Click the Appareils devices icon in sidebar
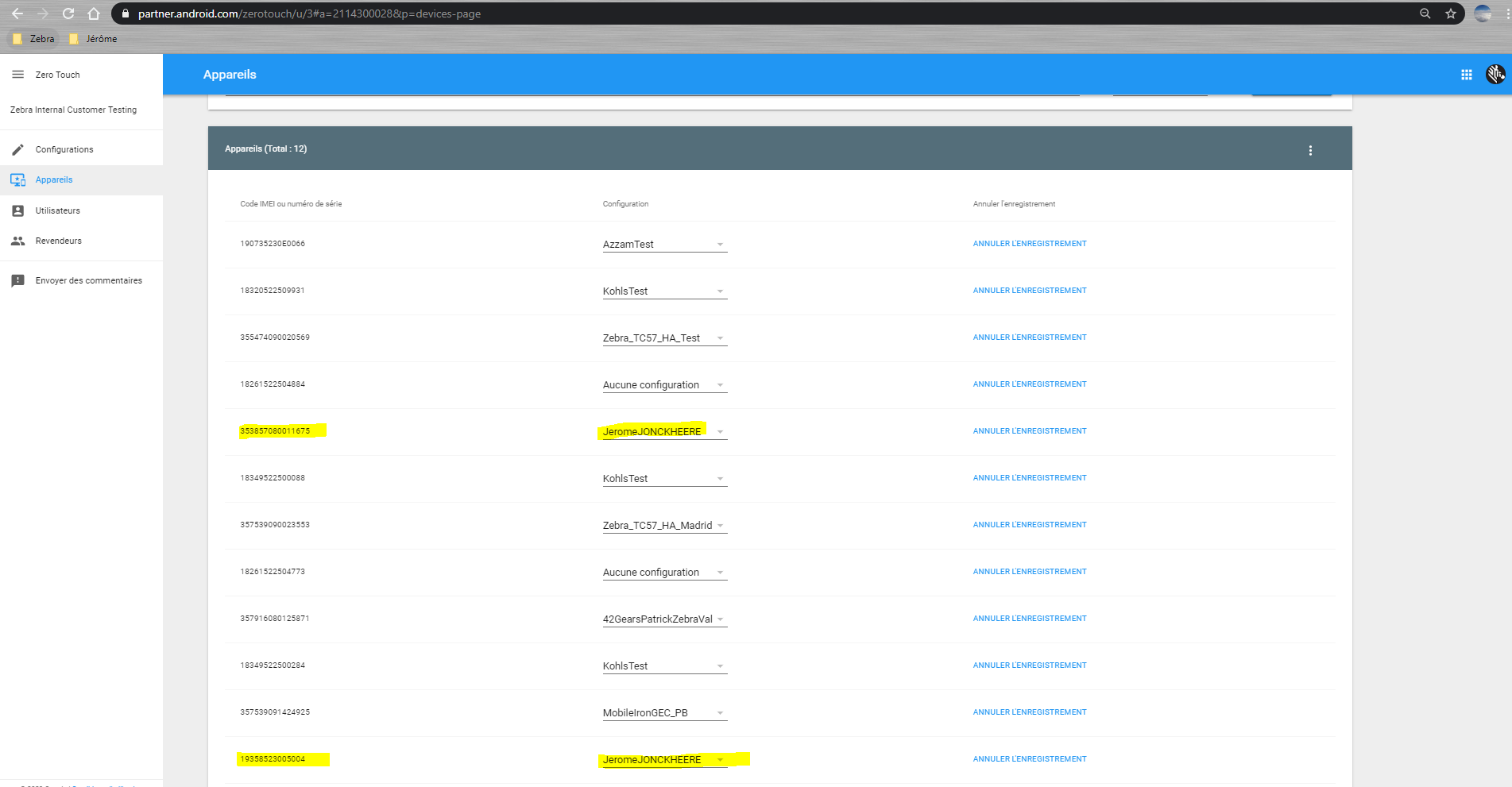Viewport: 1512px width, 787px height. click(17, 179)
